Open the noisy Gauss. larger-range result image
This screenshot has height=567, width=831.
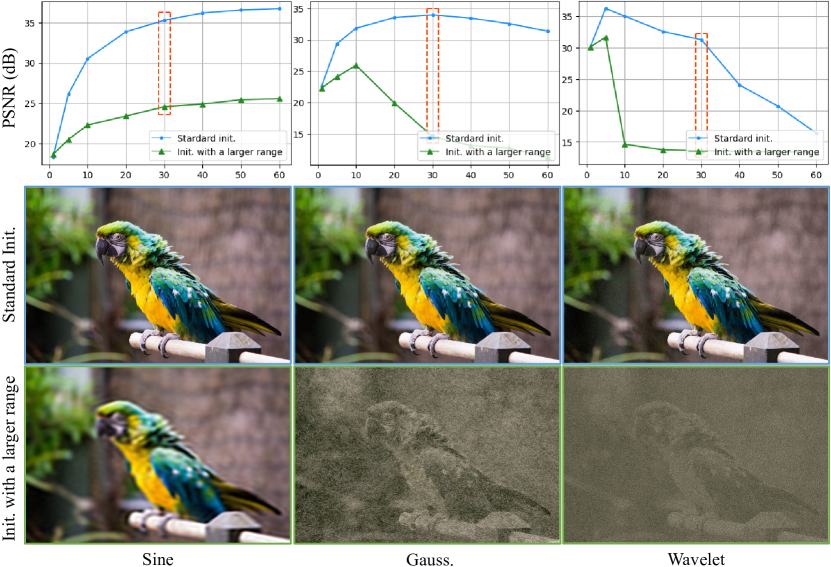coord(427,455)
